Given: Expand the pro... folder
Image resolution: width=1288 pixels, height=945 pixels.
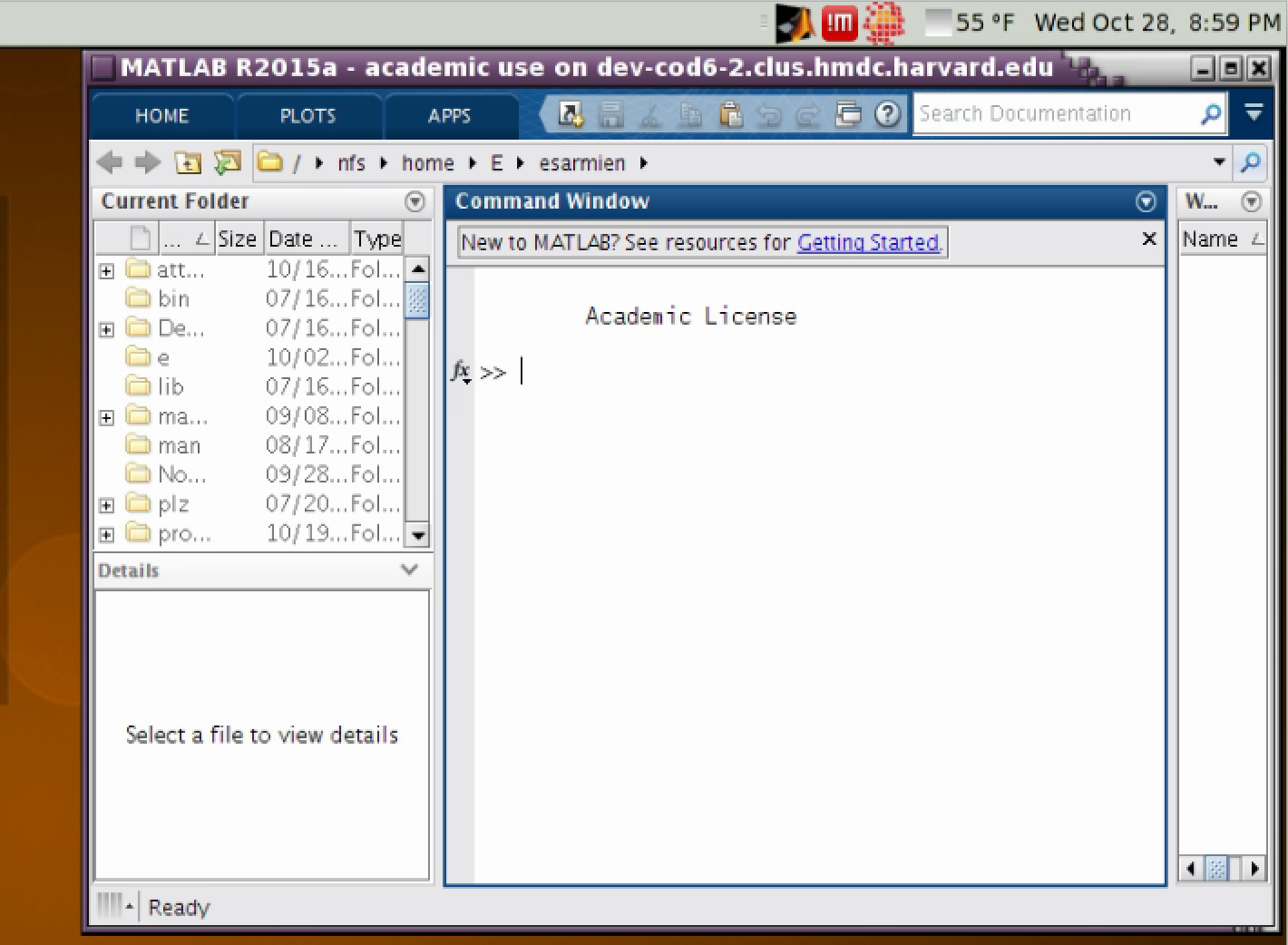Looking at the screenshot, I should (107, 534).
